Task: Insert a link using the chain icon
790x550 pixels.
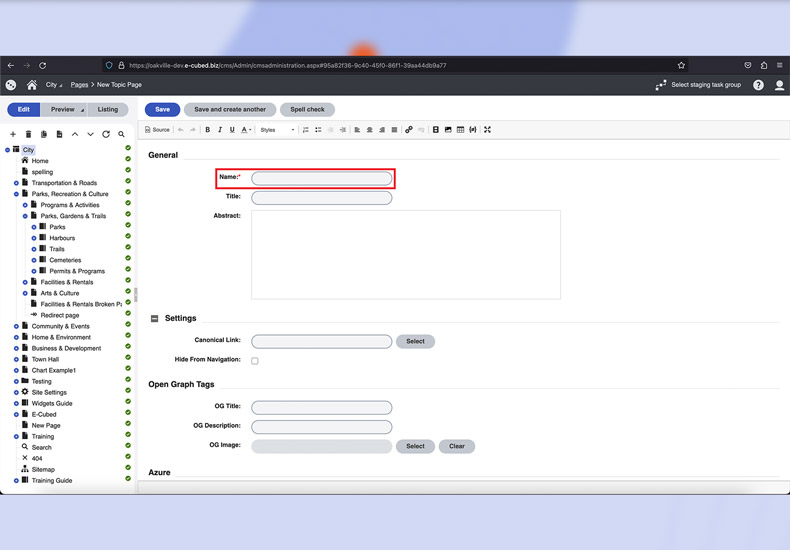Action: tap(409, 130)
